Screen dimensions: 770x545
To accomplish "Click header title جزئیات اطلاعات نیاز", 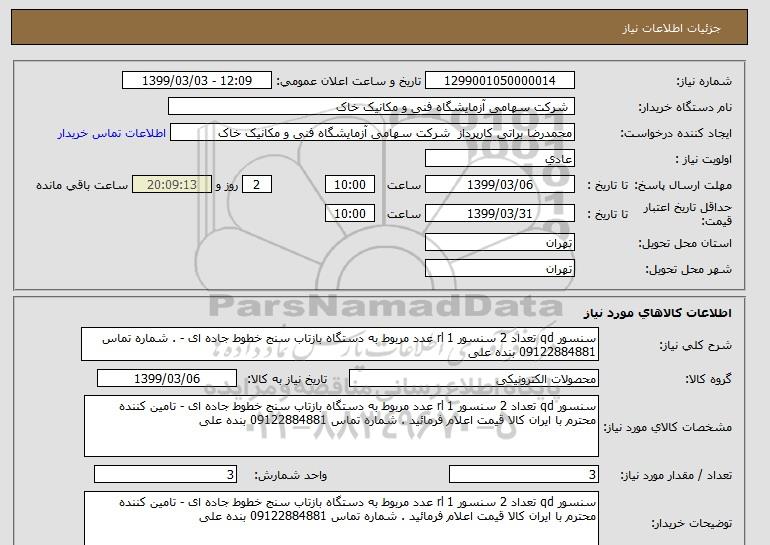I will pos(671,28).
